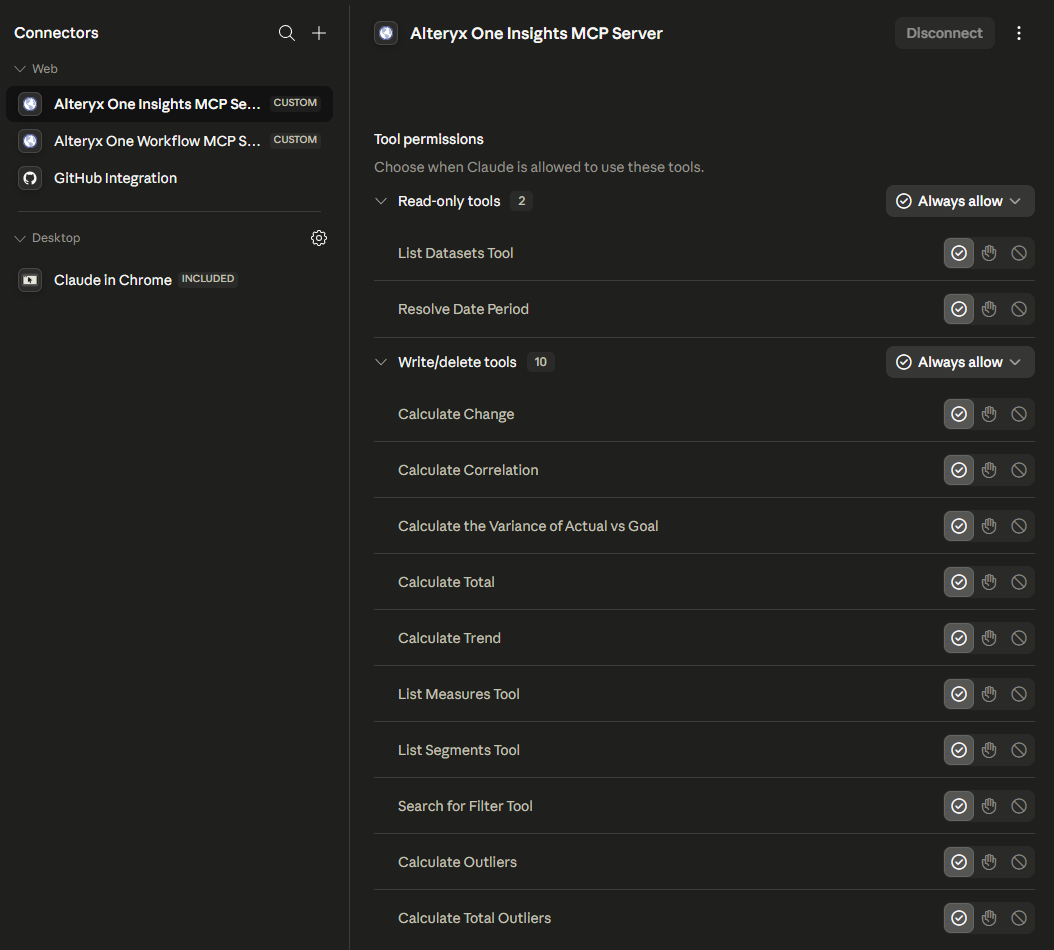Set Calculate Trend to needs approval
Screen dimensions: 1054x950
click(x=989, y=637)
